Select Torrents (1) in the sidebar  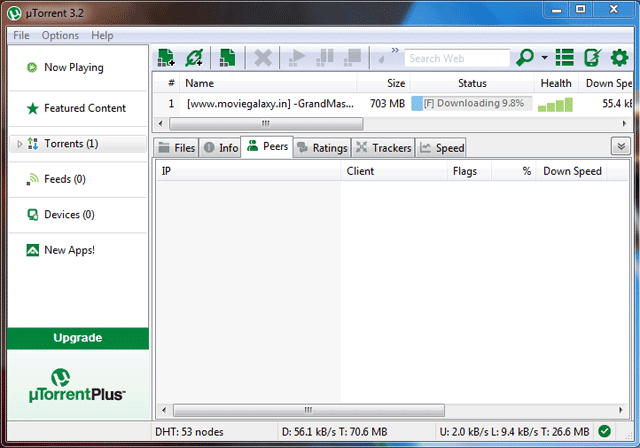78,144
